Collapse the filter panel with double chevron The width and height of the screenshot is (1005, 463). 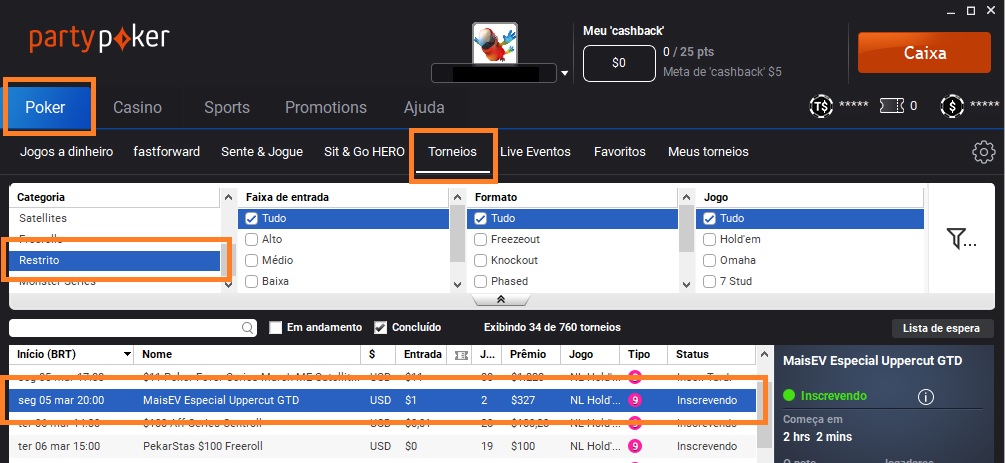click(501, 299)
